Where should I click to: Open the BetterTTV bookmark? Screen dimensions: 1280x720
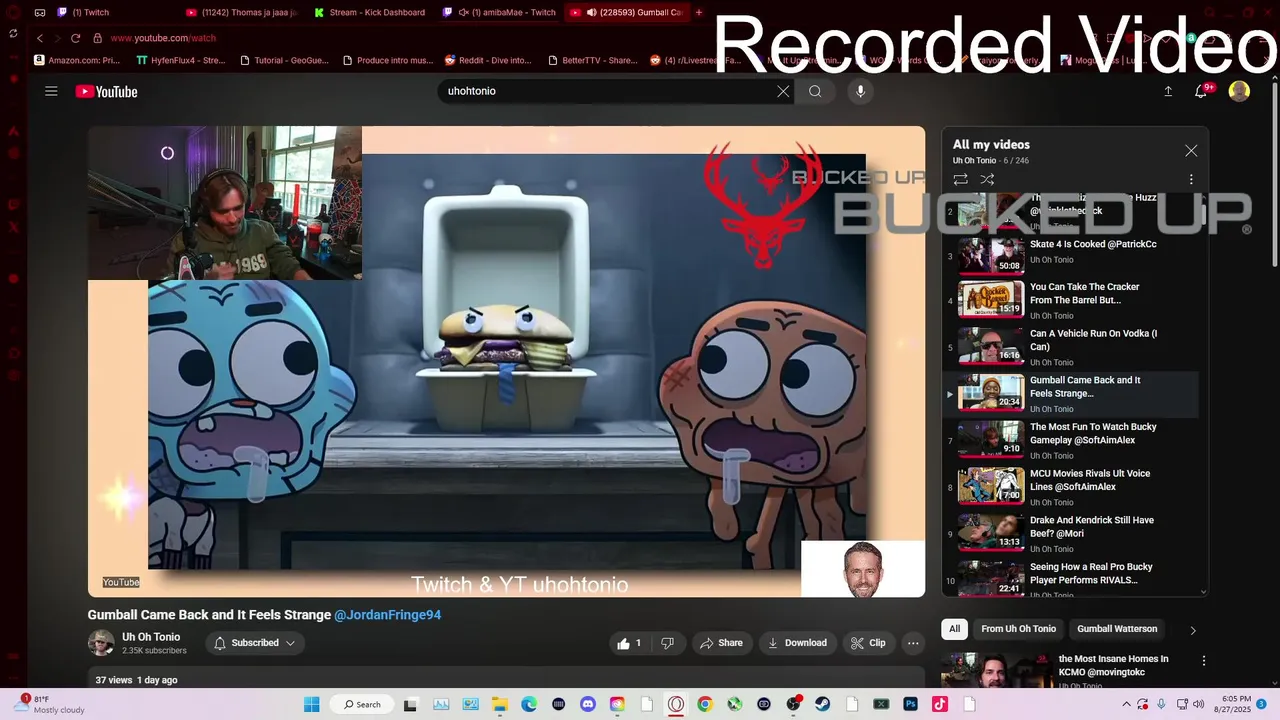tap(593, 60)
